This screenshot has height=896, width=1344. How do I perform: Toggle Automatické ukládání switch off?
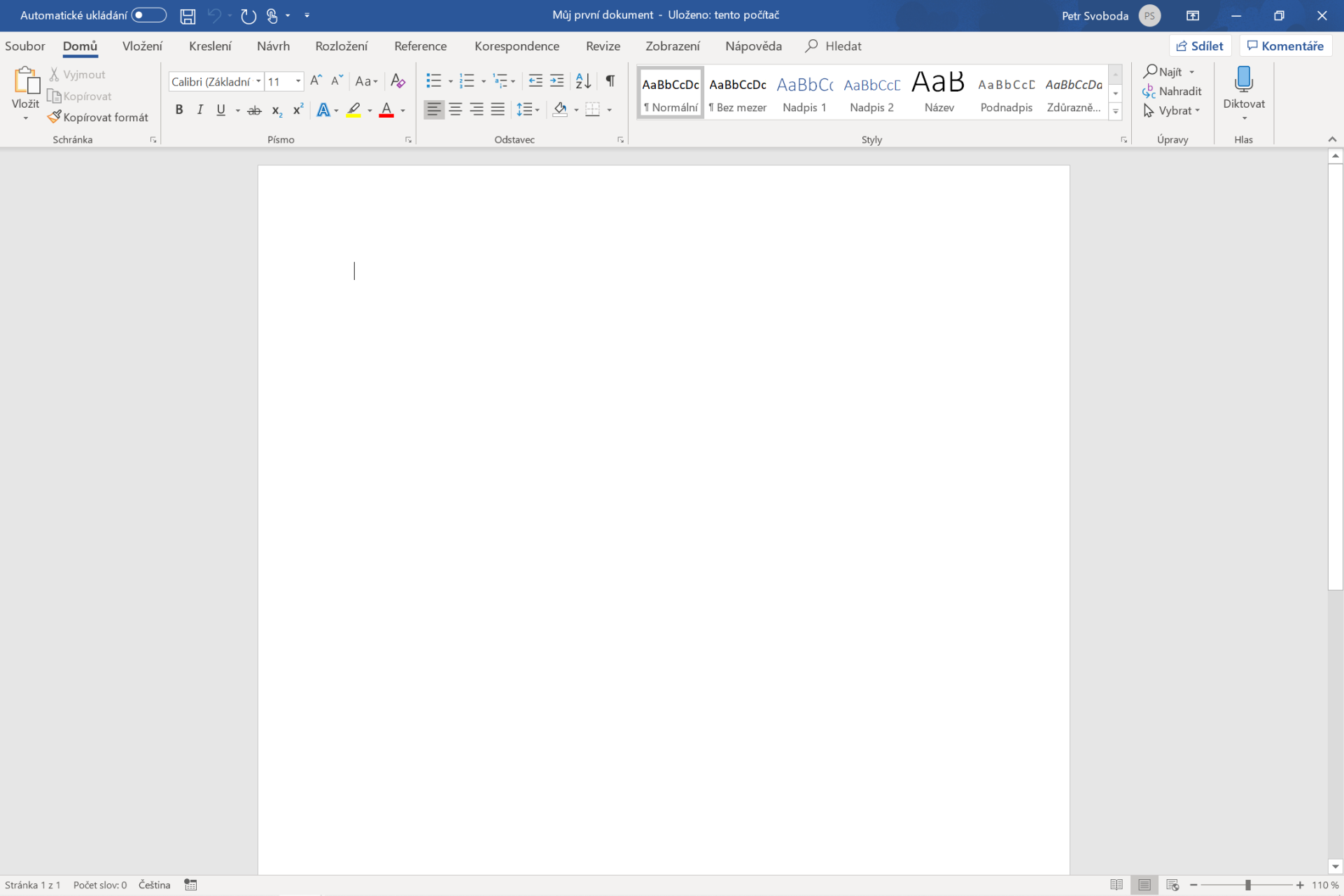(148, 15)
